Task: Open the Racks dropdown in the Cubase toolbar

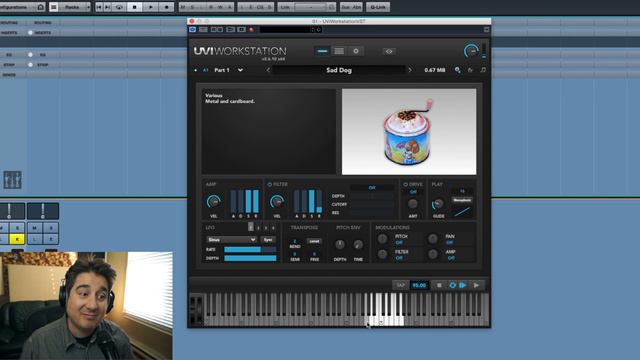Action: coord(75,7)
